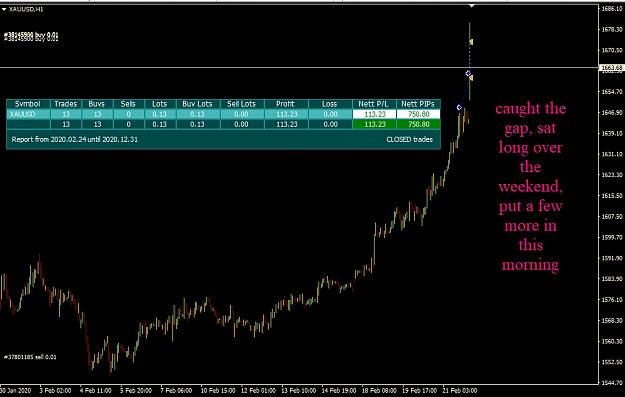
Task: Click 14 Feb 19:00 on the time axis
Action: (x=339, y=391)
